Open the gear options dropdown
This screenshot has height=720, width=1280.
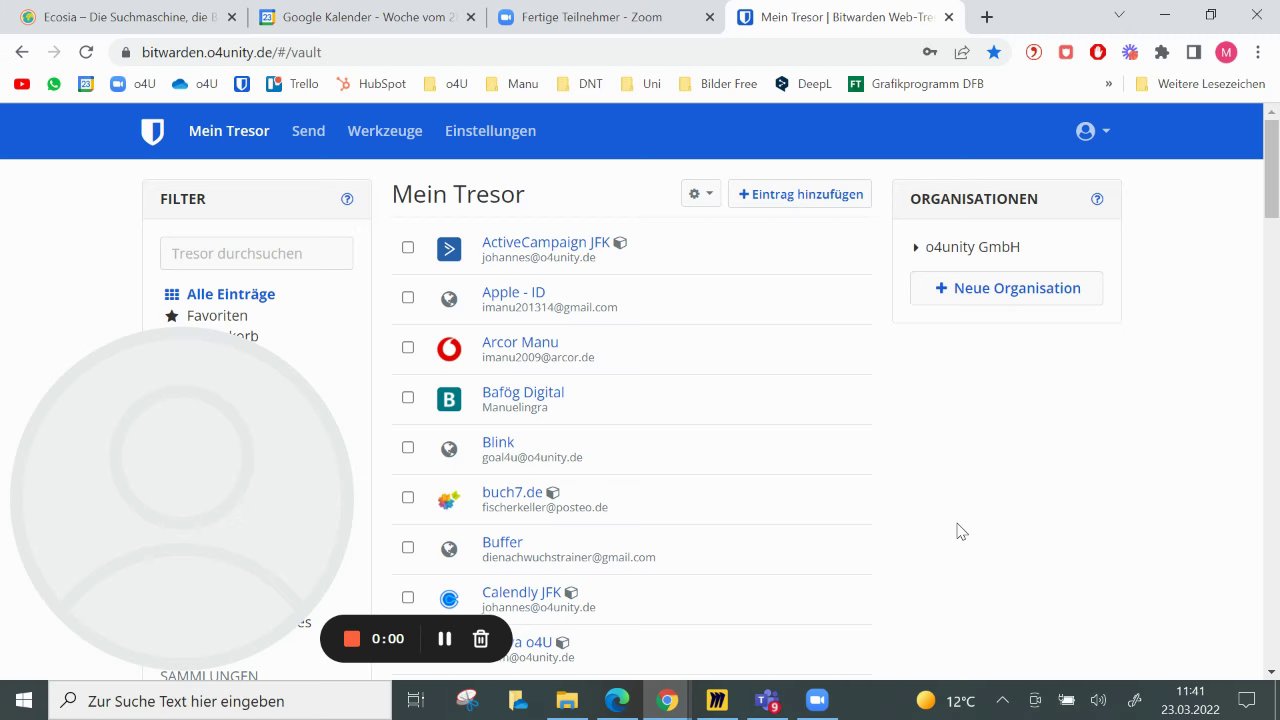coord(700,194)
